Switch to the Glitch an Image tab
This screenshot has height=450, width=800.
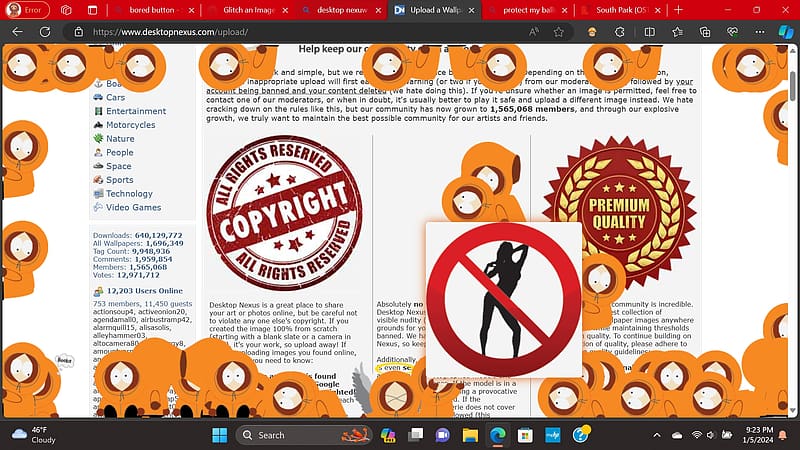coord(248,10)
